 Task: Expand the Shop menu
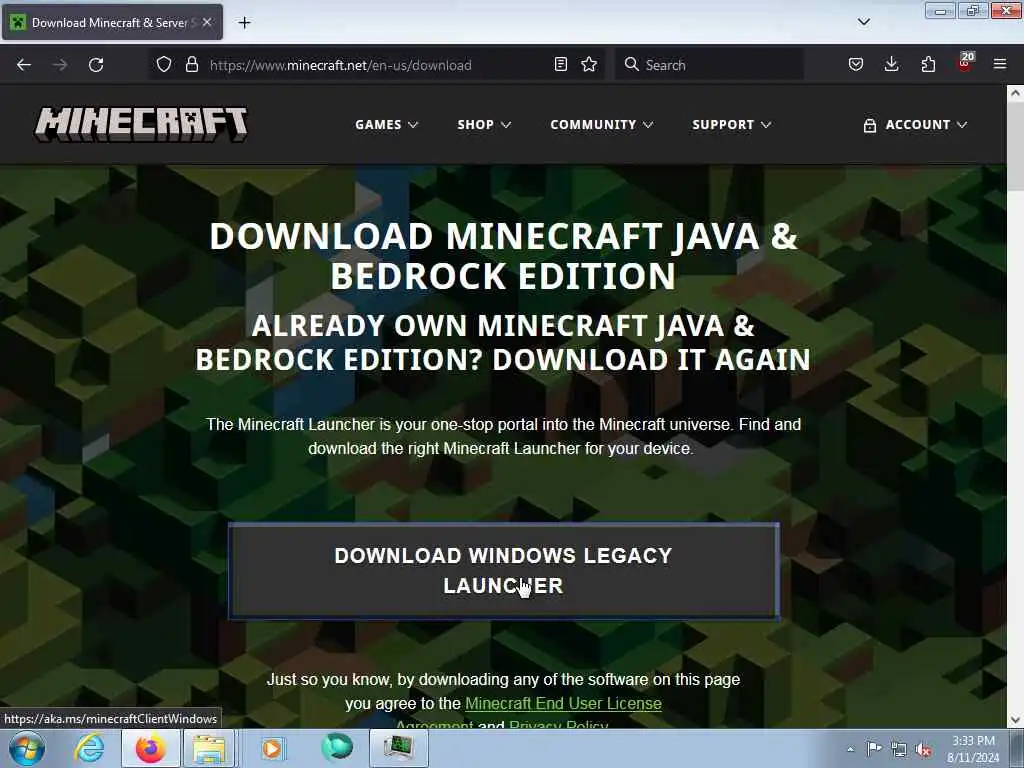point(484,125)
